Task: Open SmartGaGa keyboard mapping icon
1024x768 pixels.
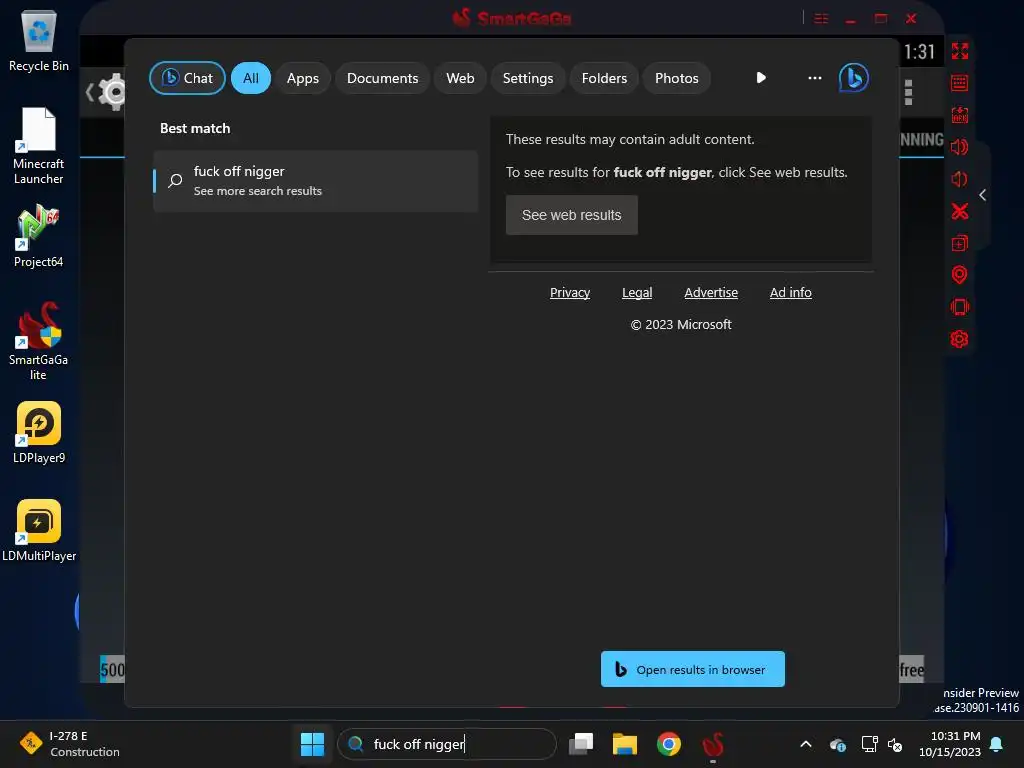Action: tap(959, 83)
